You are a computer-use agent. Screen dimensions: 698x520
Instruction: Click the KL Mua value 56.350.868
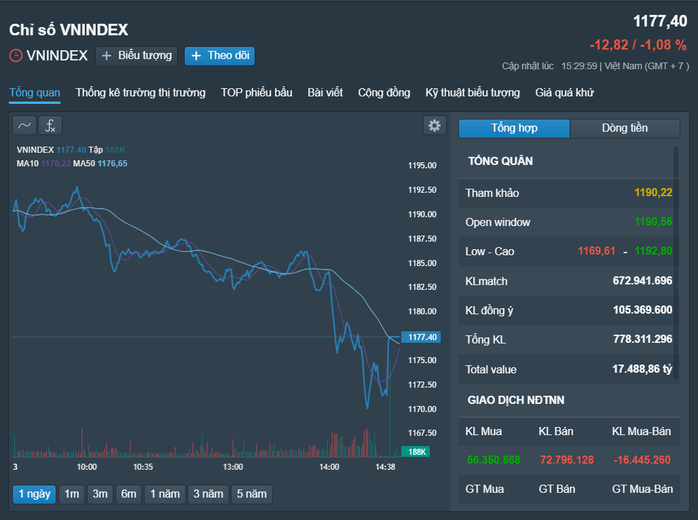click(x=494, y=460)
